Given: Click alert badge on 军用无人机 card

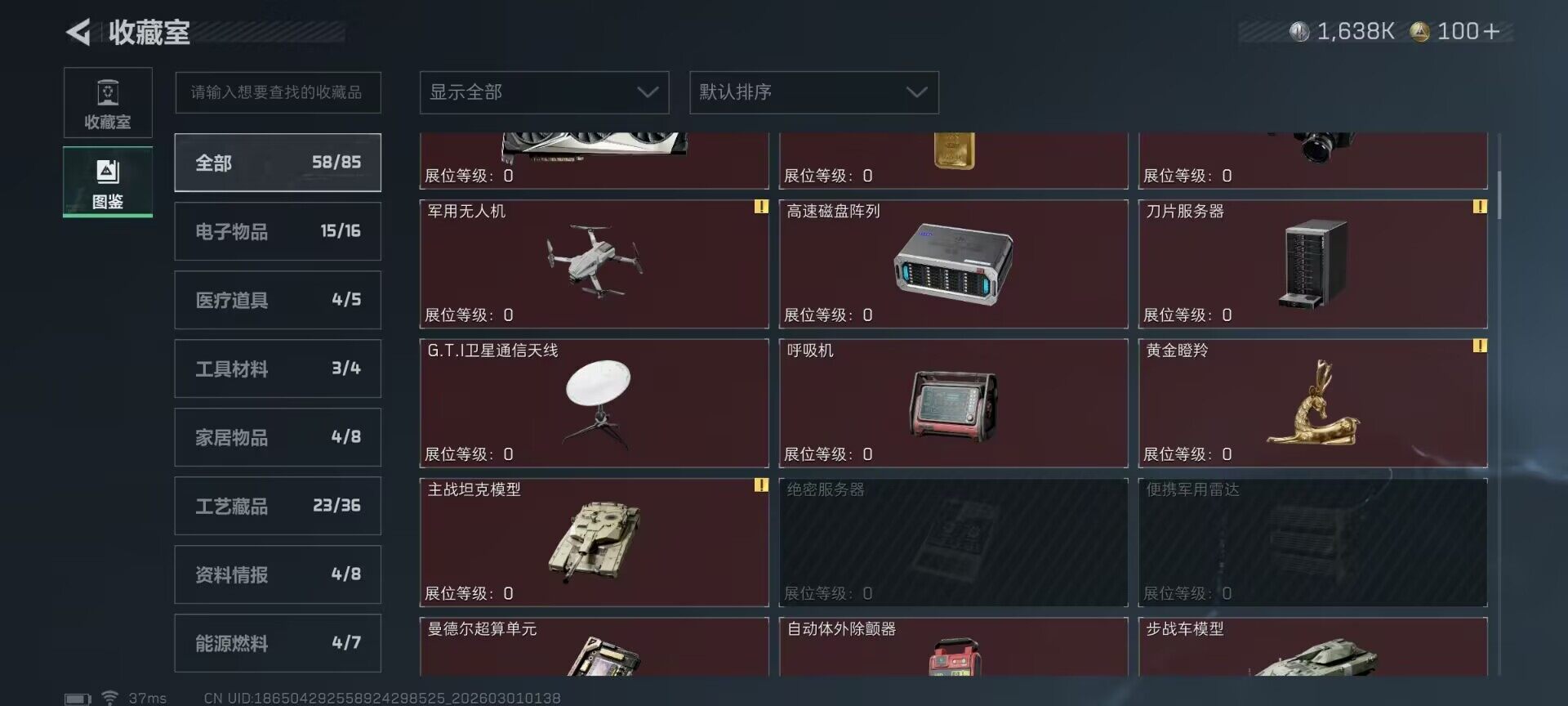Looking at the screenshot, I should 761,207.
